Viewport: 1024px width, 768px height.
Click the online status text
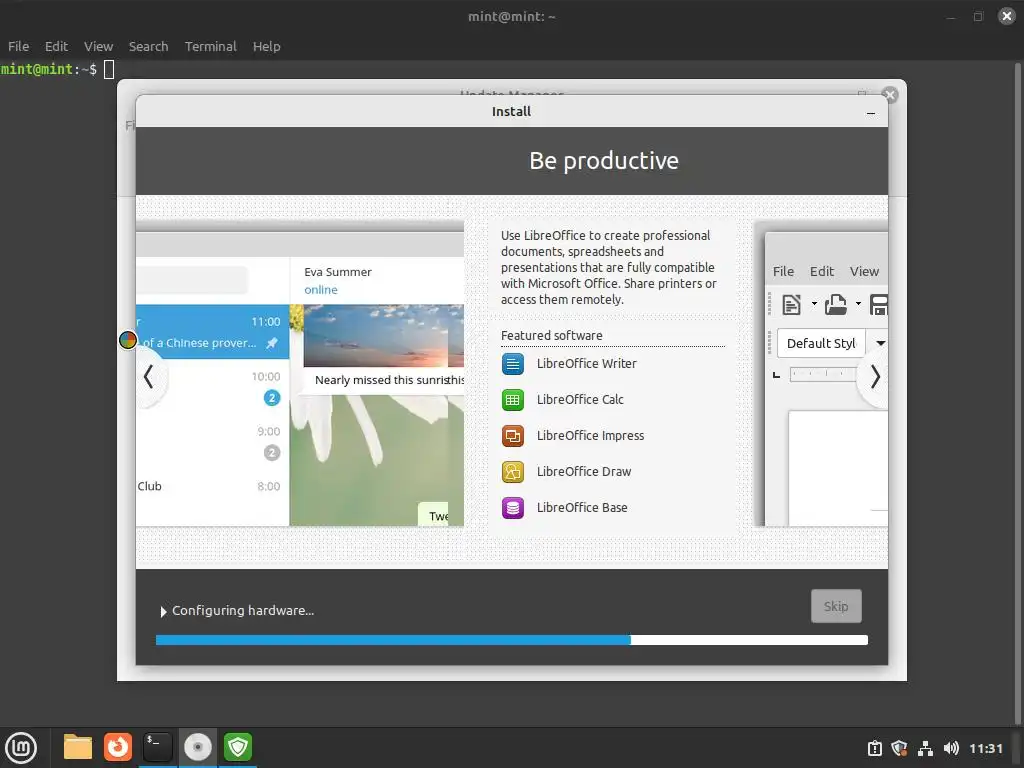click(321, 290)
